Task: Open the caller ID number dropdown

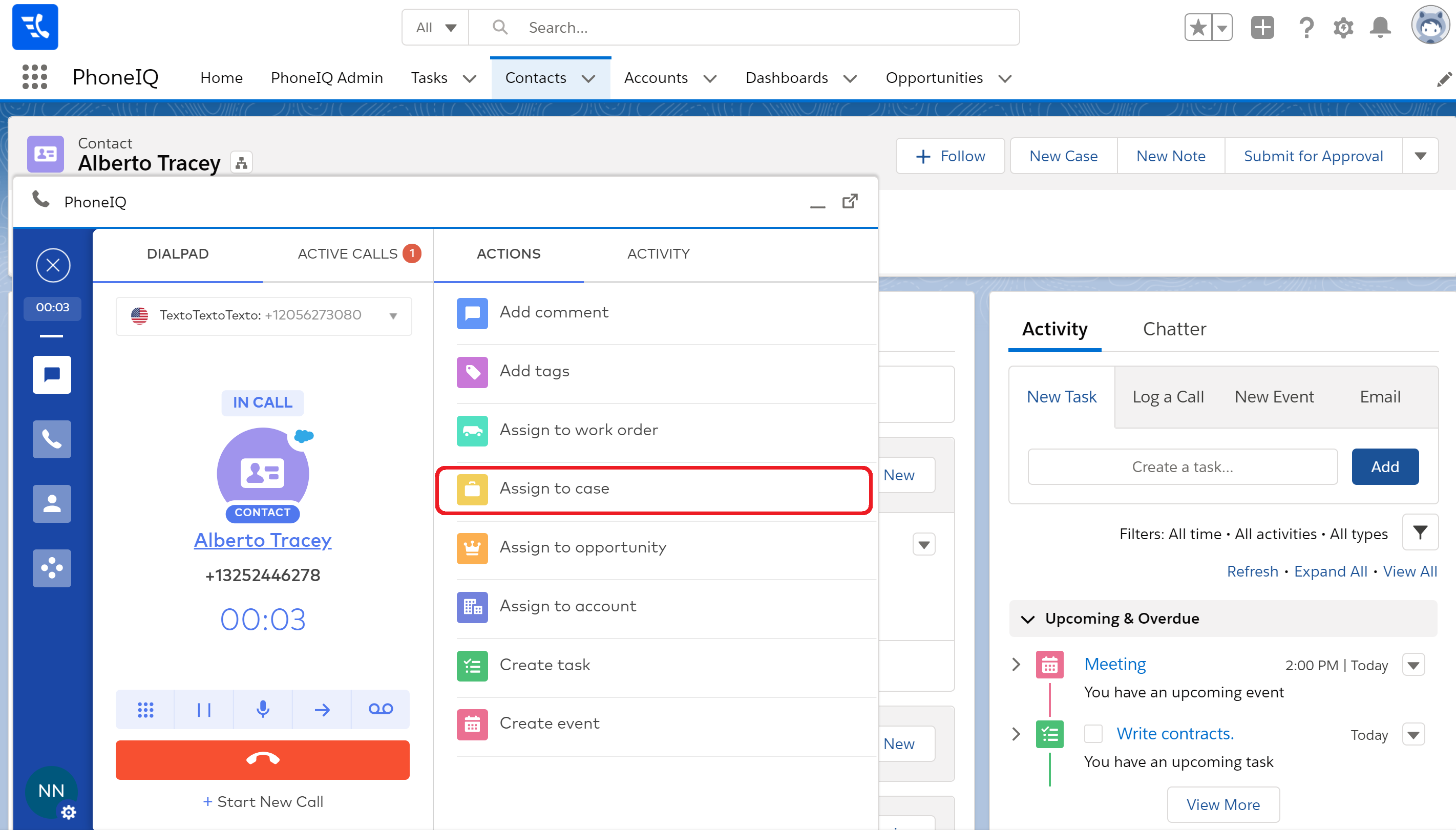Action: point(393,316)
